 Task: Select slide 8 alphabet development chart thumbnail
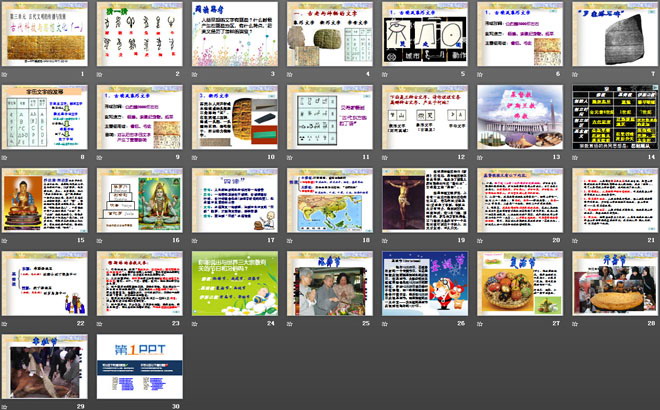45,117
